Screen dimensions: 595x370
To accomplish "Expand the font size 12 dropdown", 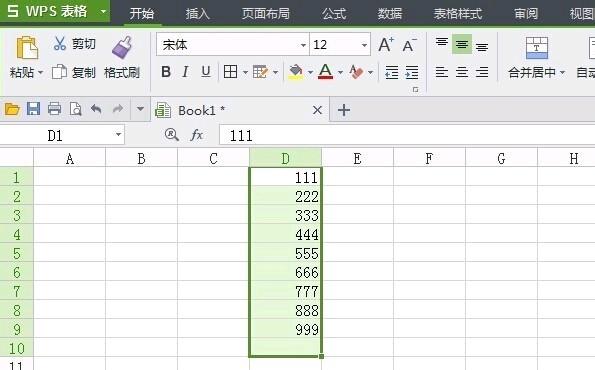I will click(x=364, y=45).
